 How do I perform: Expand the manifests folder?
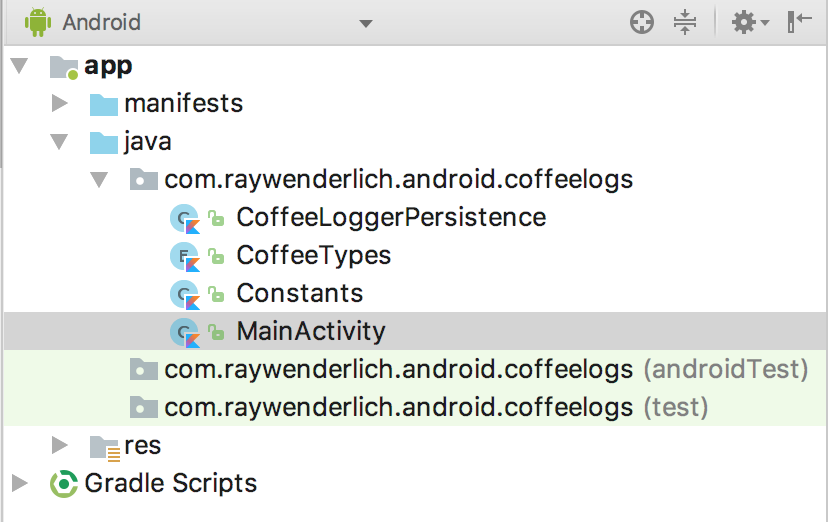[60, 103]
